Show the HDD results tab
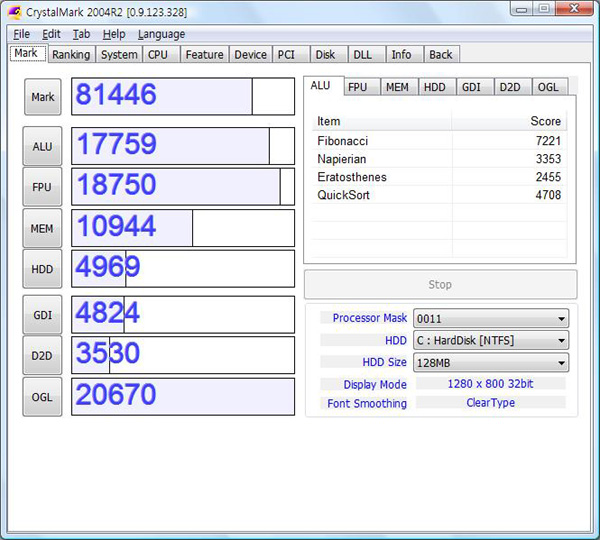Image resolution: width=600 pixels, height=540 pixels. pyautogui.click(x=437, y=87)
